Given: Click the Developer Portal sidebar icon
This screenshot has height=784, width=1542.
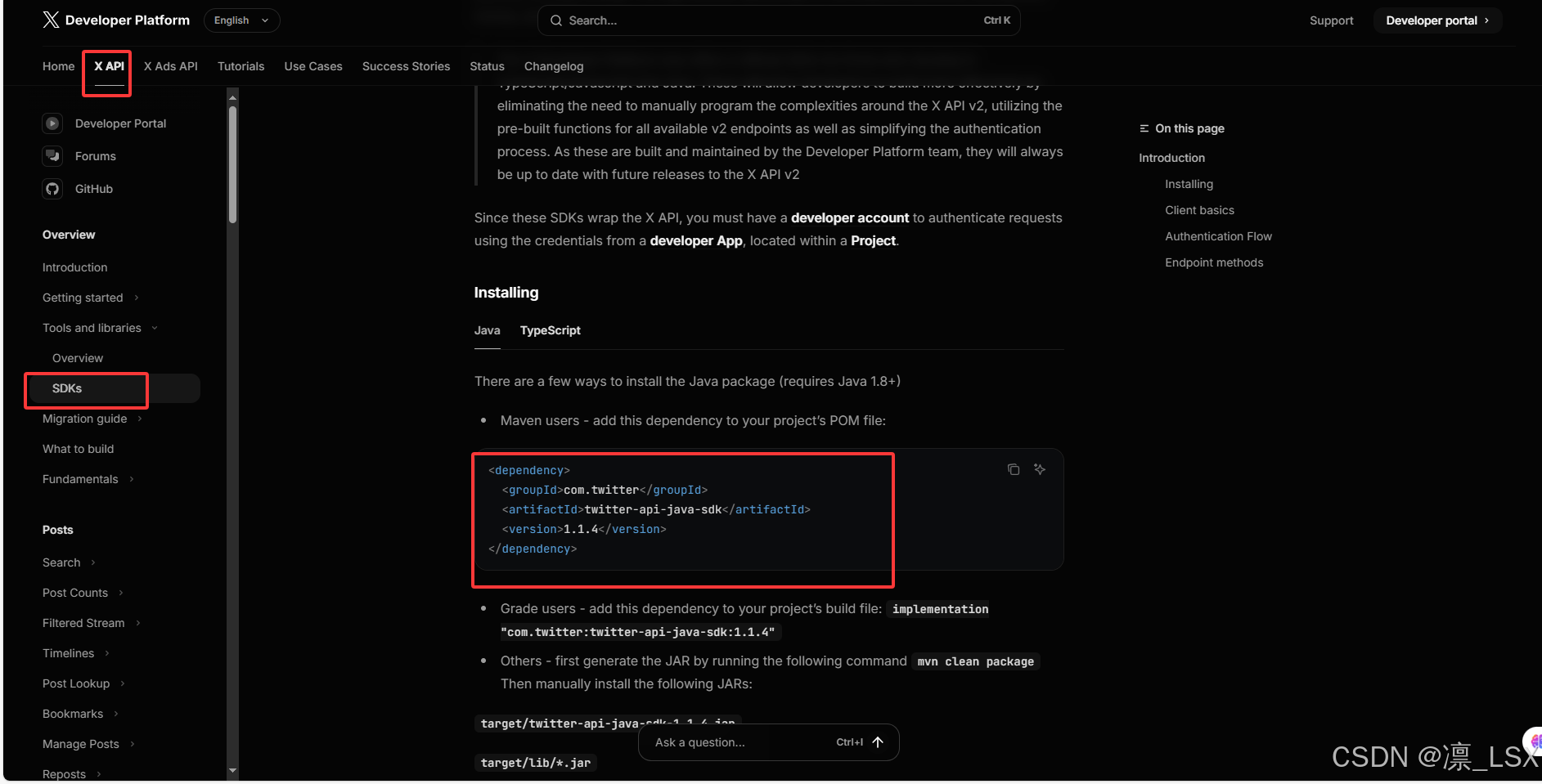Looking at the screenshot, I should click(52, 123).
